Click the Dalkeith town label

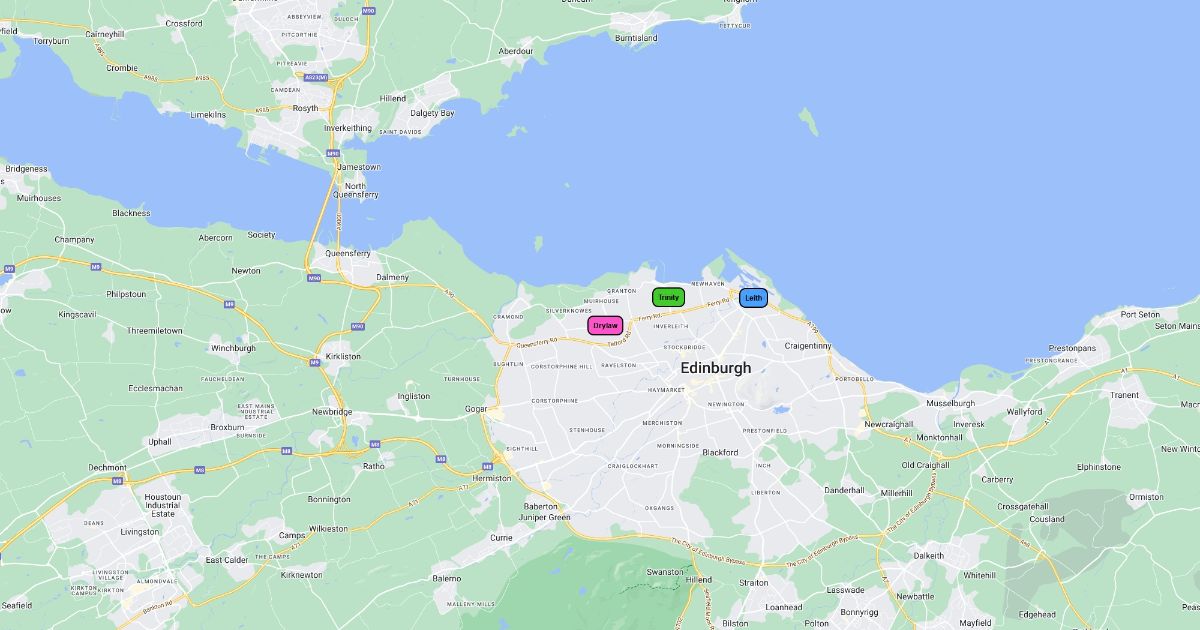928,555
